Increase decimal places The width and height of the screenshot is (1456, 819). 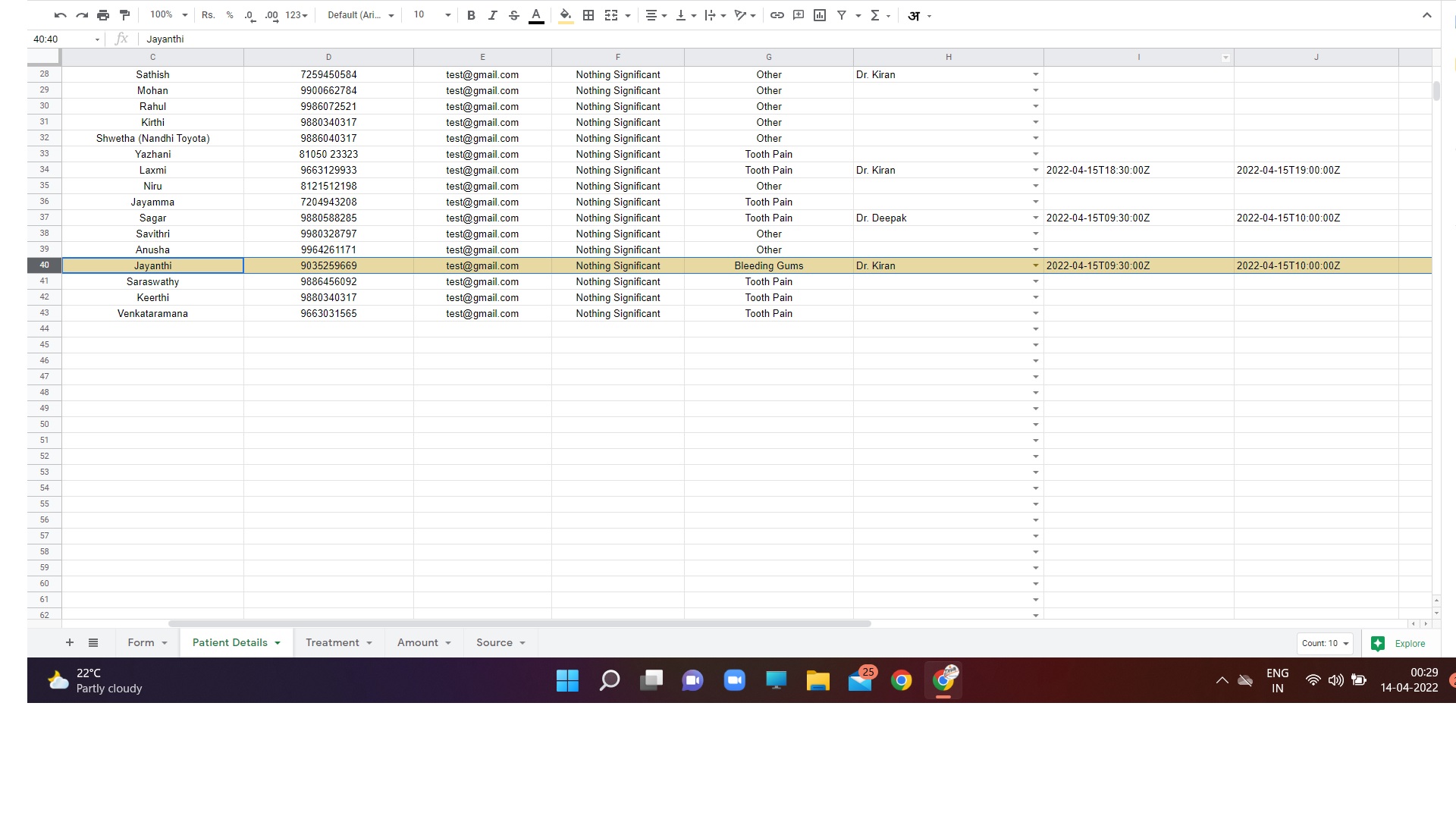coord(271,15)
